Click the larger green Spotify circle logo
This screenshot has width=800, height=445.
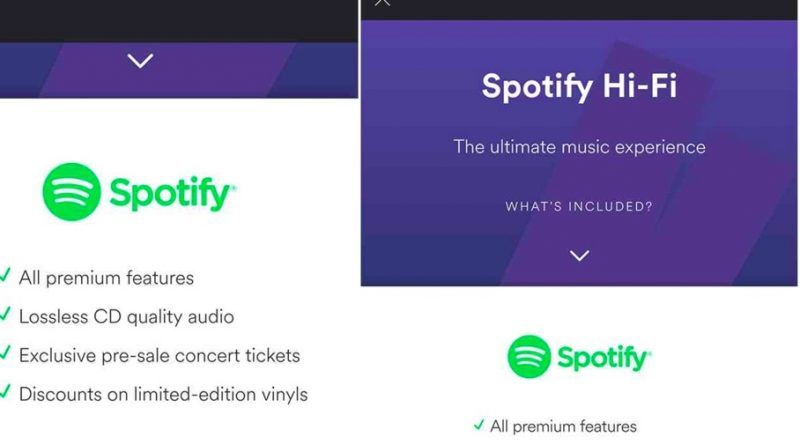point(72,192)
